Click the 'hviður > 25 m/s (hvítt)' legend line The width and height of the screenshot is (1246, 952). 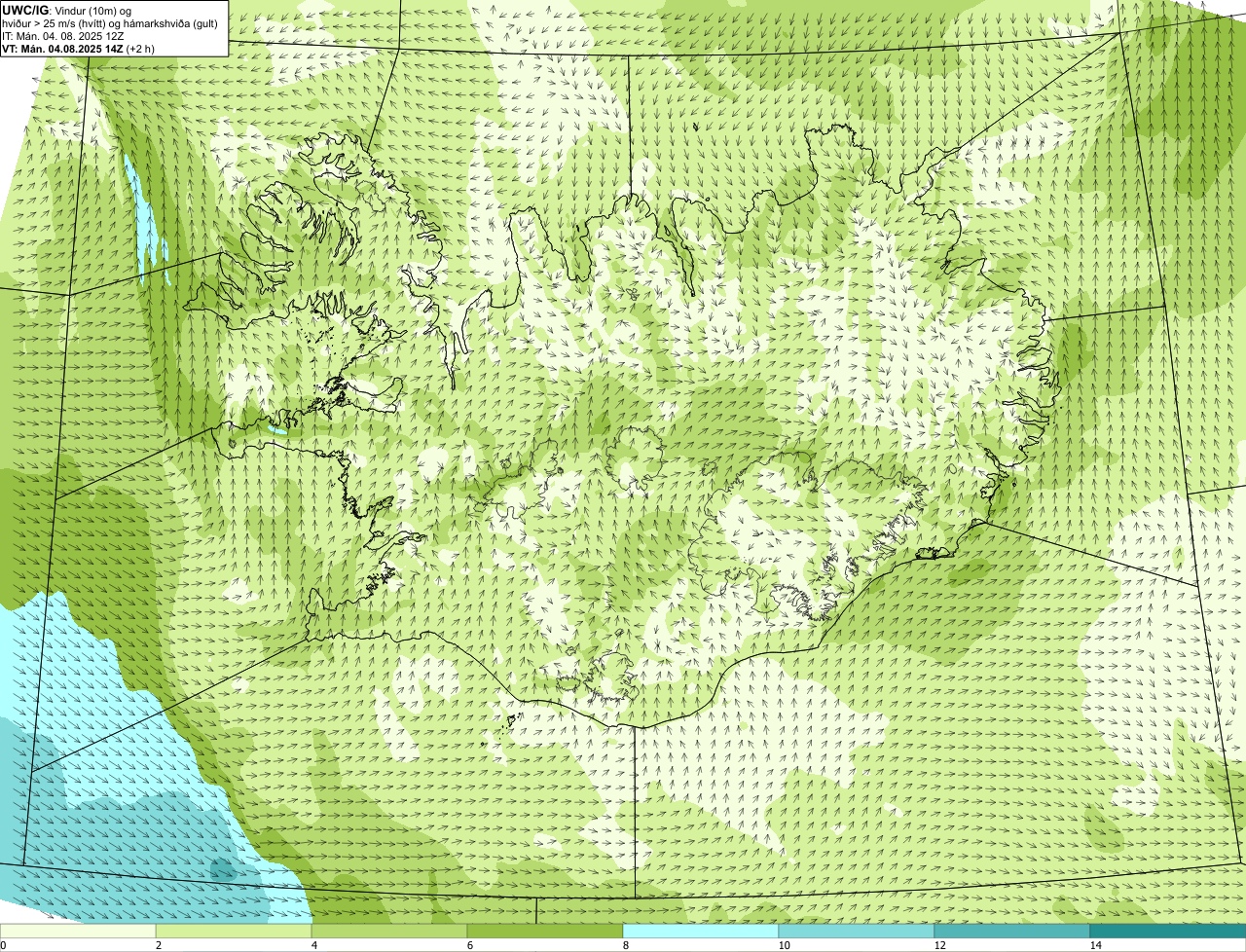110,23
